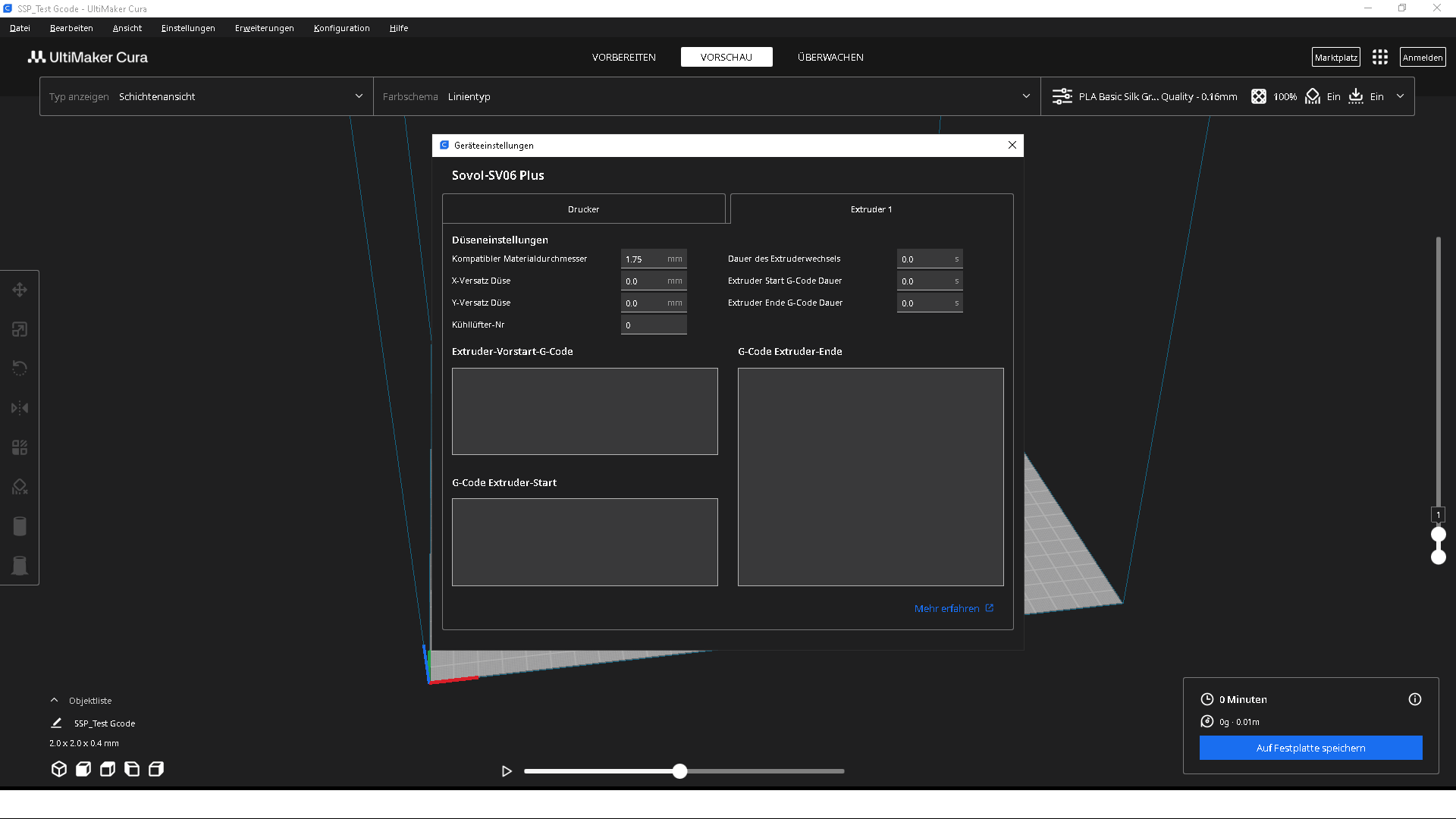Open the Erweiterungen menu
Screen dimensions: 1456x819
coord(264,28)
